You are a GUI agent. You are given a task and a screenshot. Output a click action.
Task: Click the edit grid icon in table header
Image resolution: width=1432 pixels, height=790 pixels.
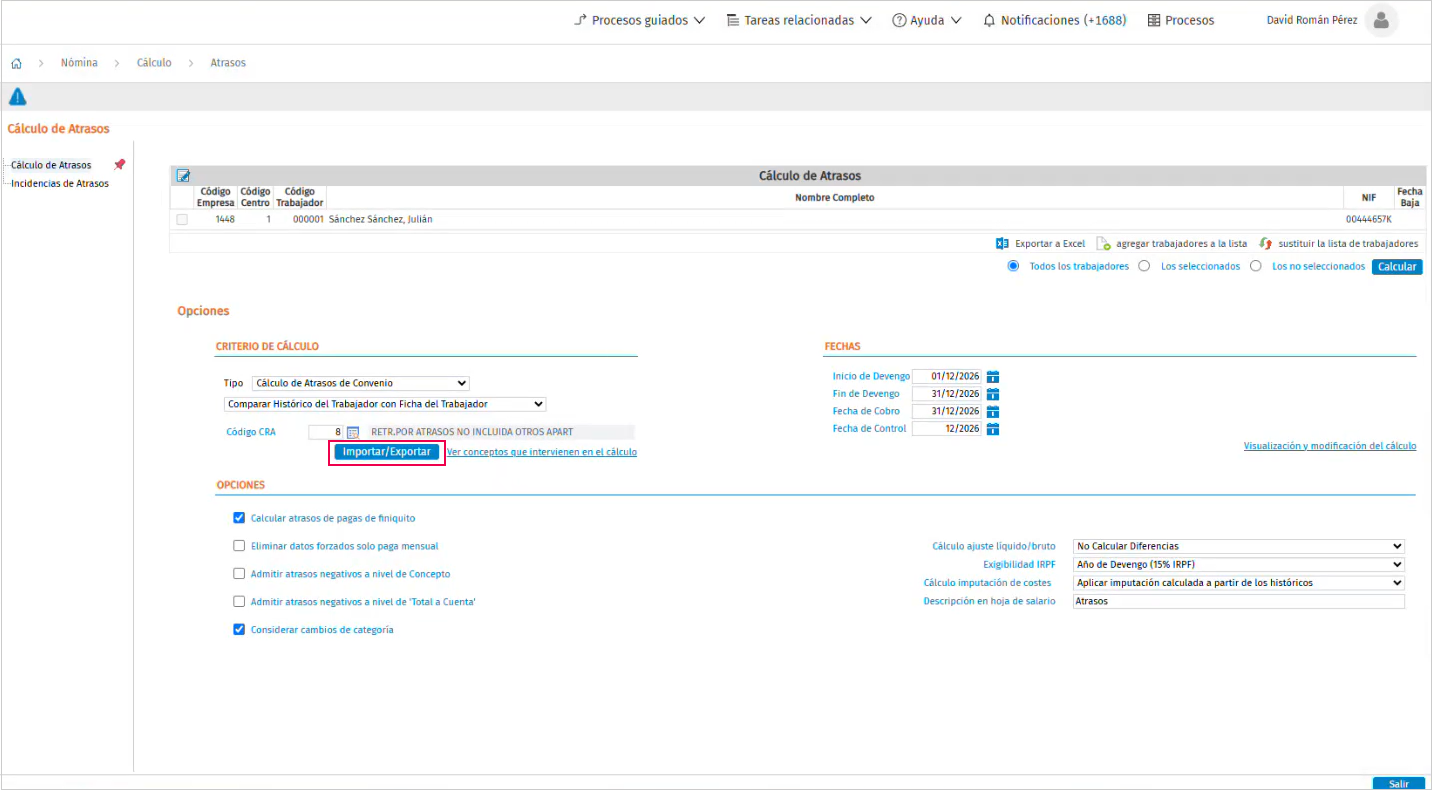click(x=183, y=176)
